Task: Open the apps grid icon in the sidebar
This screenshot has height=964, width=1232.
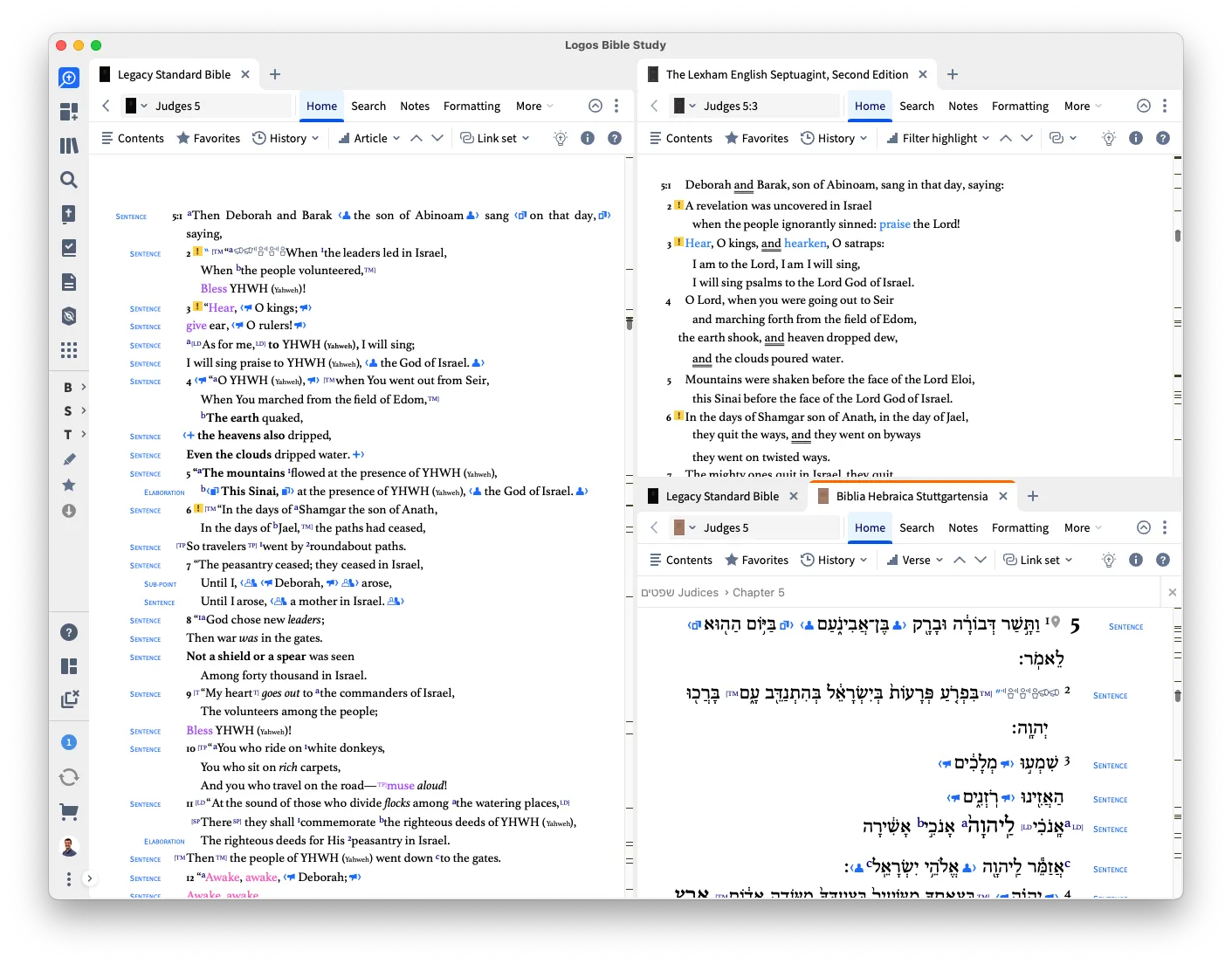Action: coord(69,350)
